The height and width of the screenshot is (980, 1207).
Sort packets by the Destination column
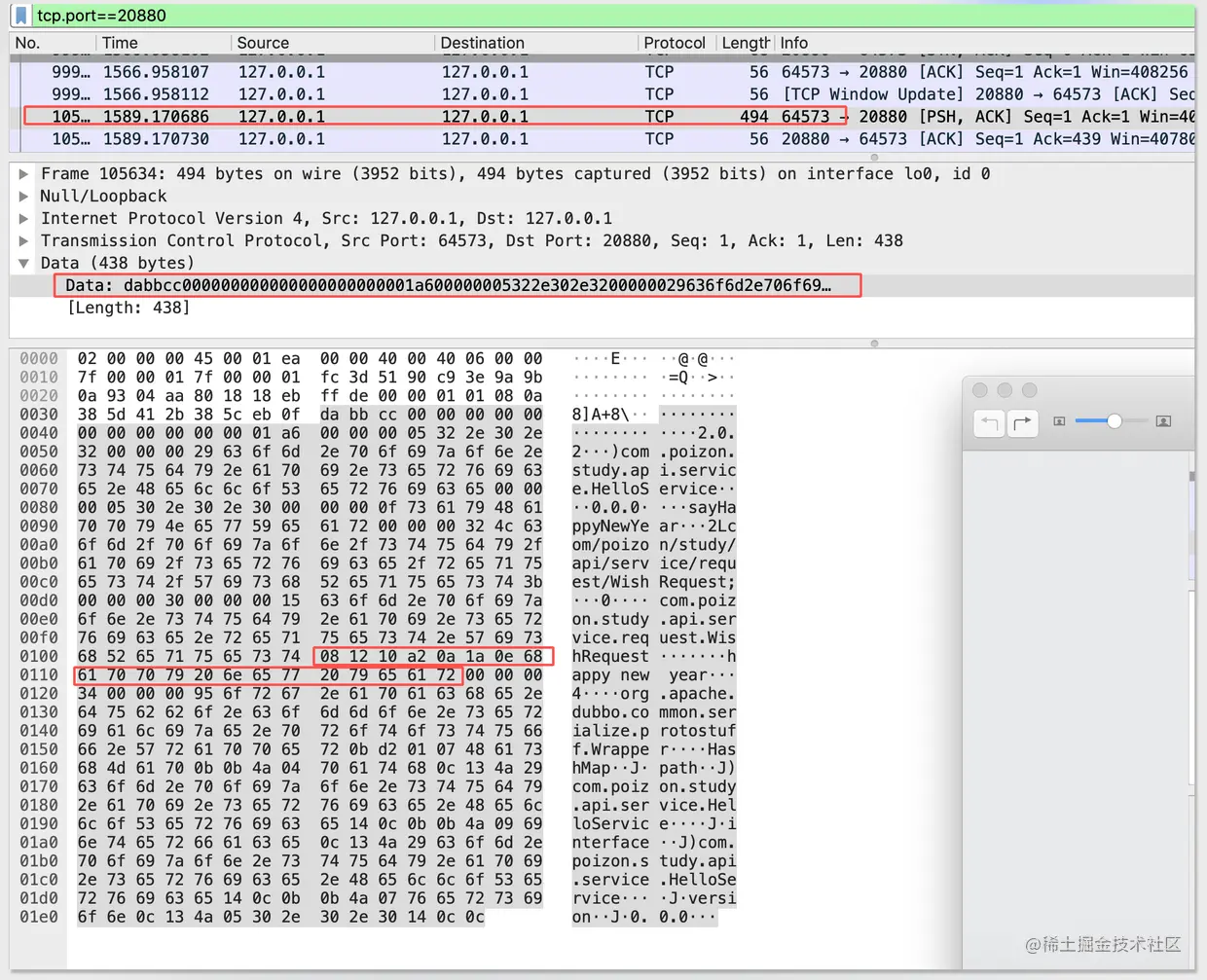coord(536,43)
